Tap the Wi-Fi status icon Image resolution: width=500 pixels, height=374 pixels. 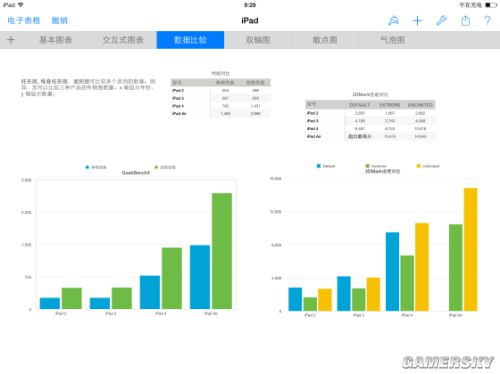tap(21, 5)
